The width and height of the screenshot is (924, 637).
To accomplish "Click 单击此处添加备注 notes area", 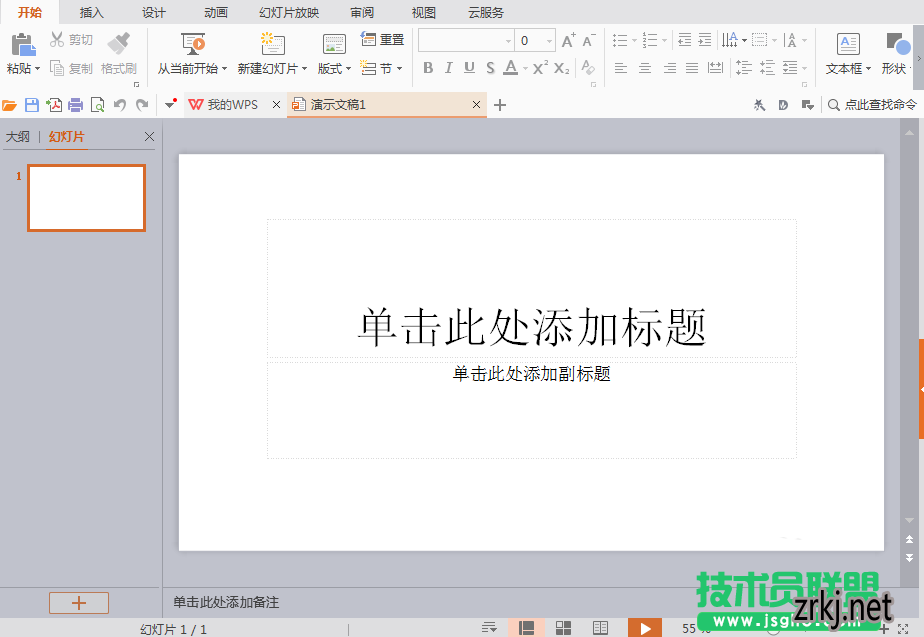I will 226,602.
